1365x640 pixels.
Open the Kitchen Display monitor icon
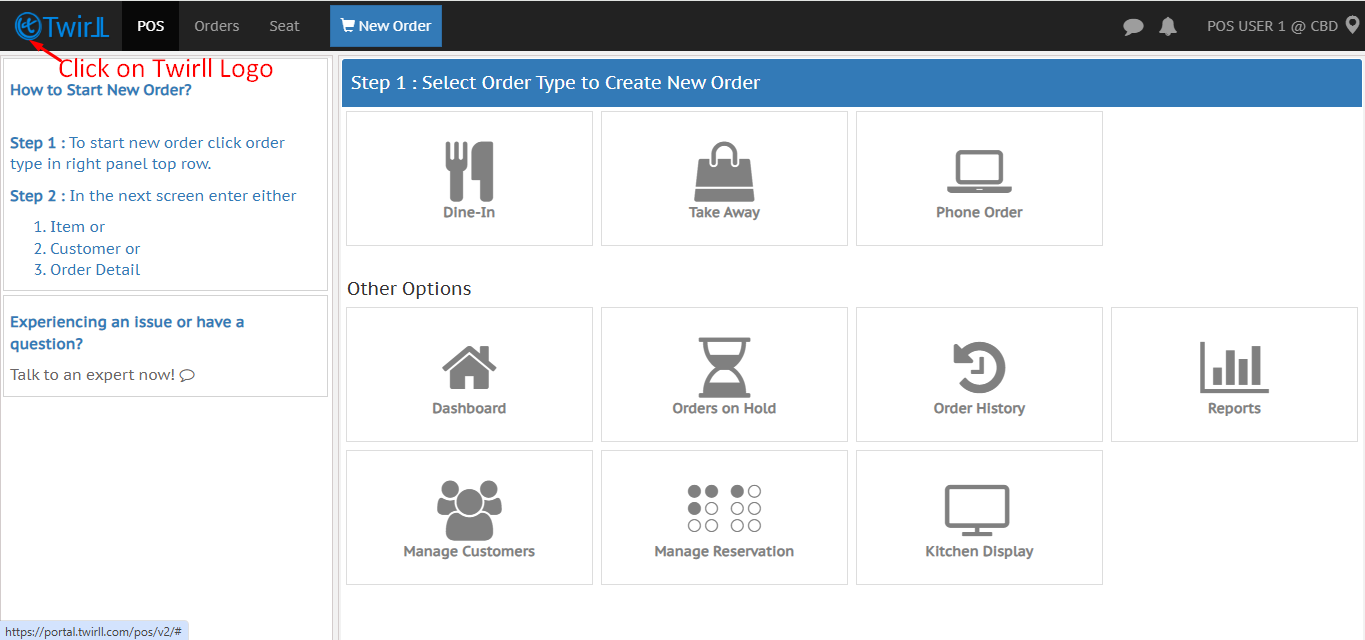[977, 510]
